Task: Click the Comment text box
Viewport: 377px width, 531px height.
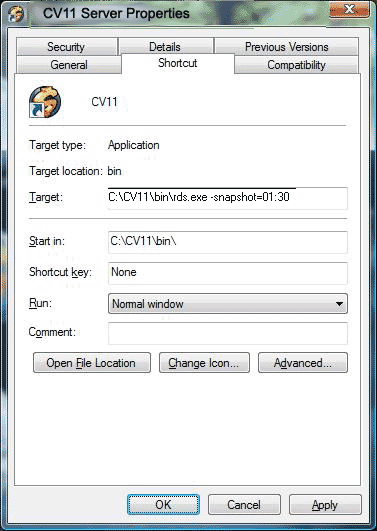Action: click(x=228, y=333)
